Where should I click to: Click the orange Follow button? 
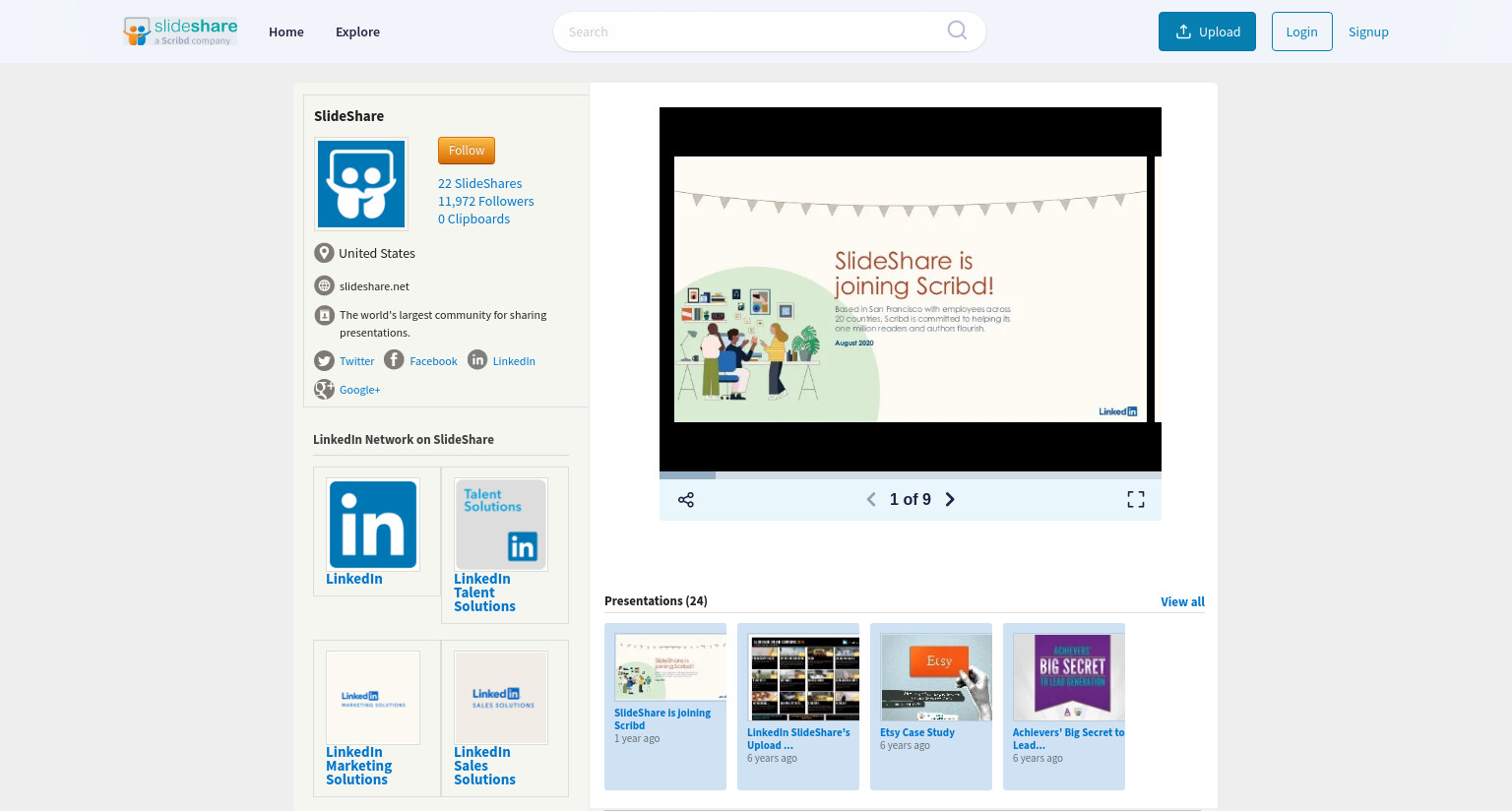pos(467,151)
